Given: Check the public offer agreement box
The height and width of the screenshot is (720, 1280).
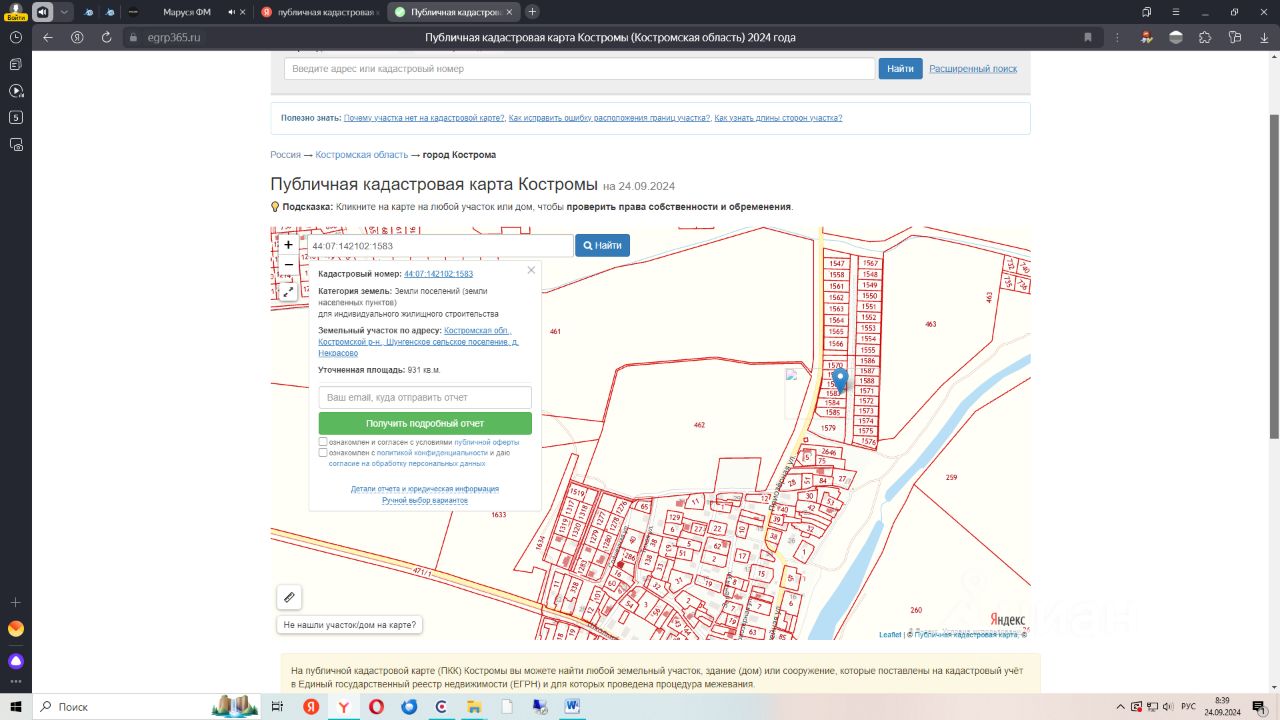Looking at the screenshot, I should 323,442.
